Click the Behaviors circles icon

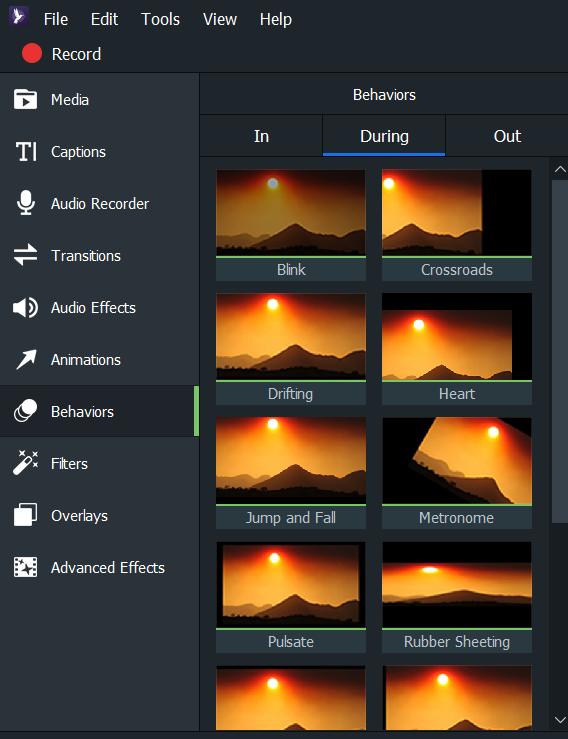25,411
